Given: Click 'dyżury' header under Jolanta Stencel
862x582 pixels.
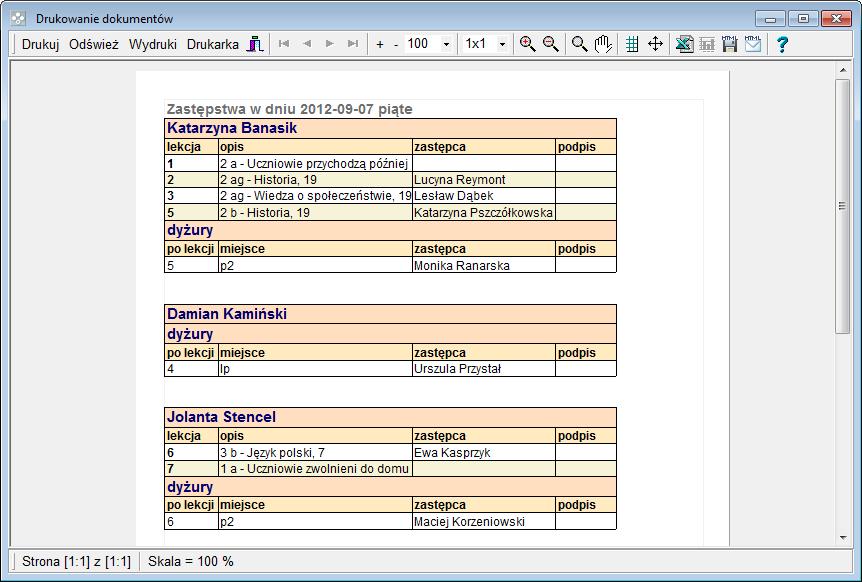Looking at the screenshot, I should tap(390, 486).
